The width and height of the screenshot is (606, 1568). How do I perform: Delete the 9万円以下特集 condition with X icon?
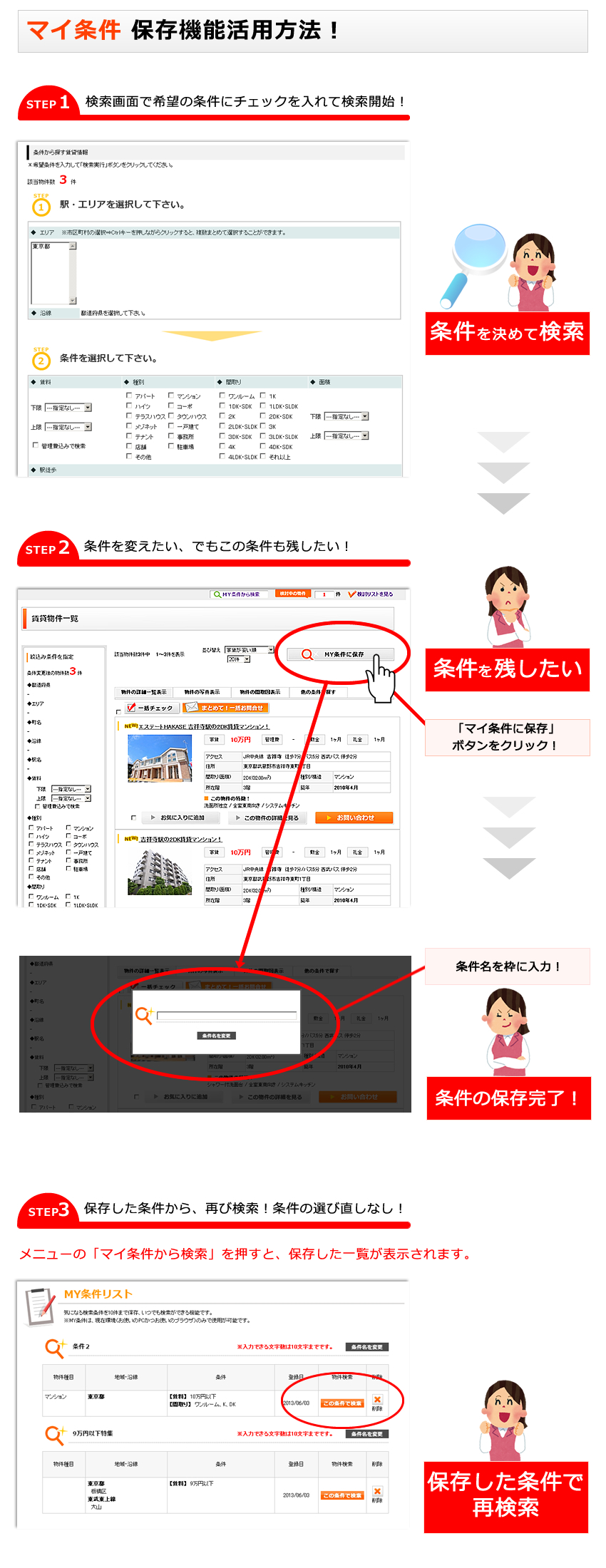click(x=377, y=1491)
